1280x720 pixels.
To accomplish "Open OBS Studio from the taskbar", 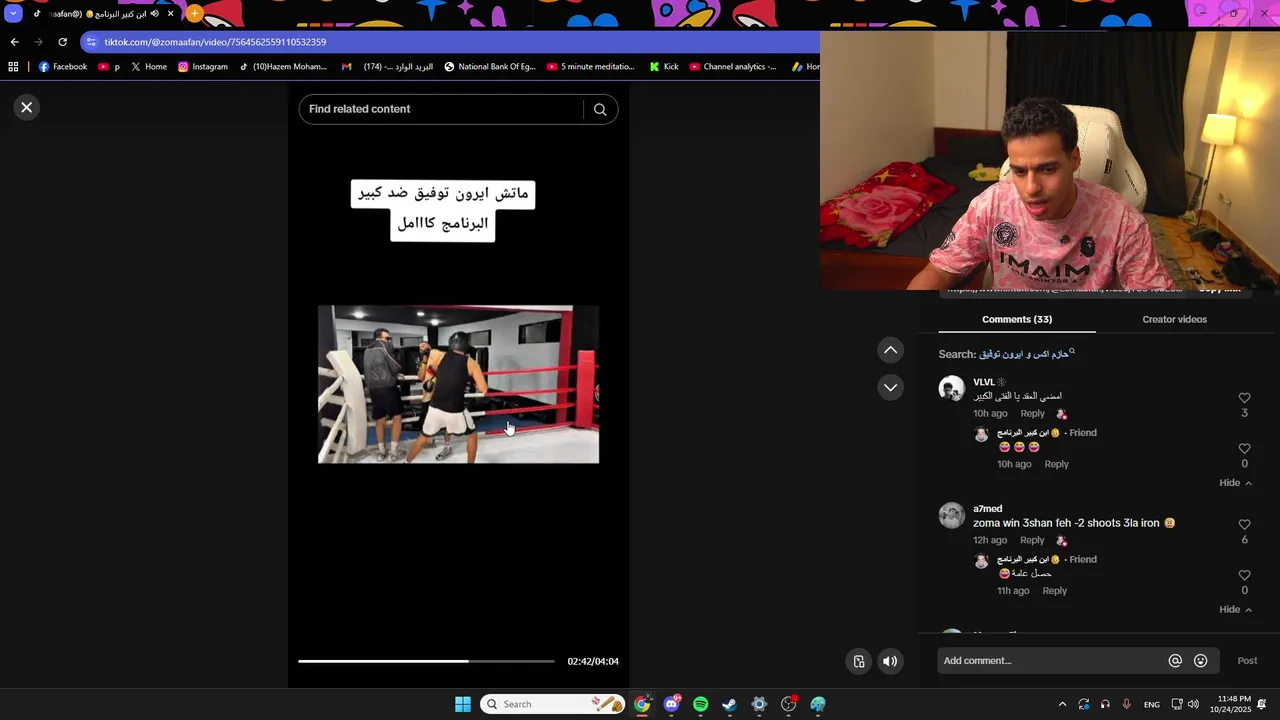I will tap(789, 704).
